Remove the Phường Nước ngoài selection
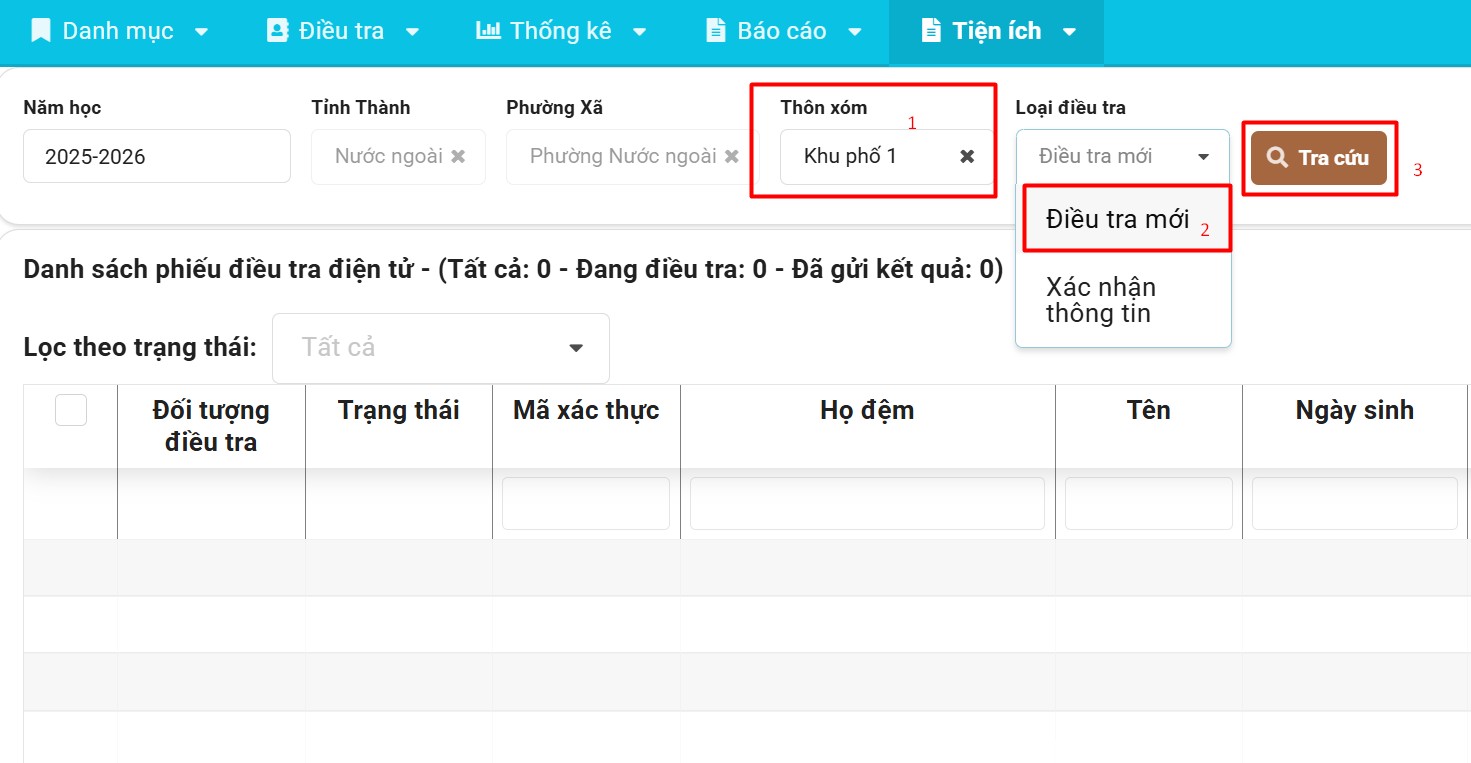 coord(731,157)
